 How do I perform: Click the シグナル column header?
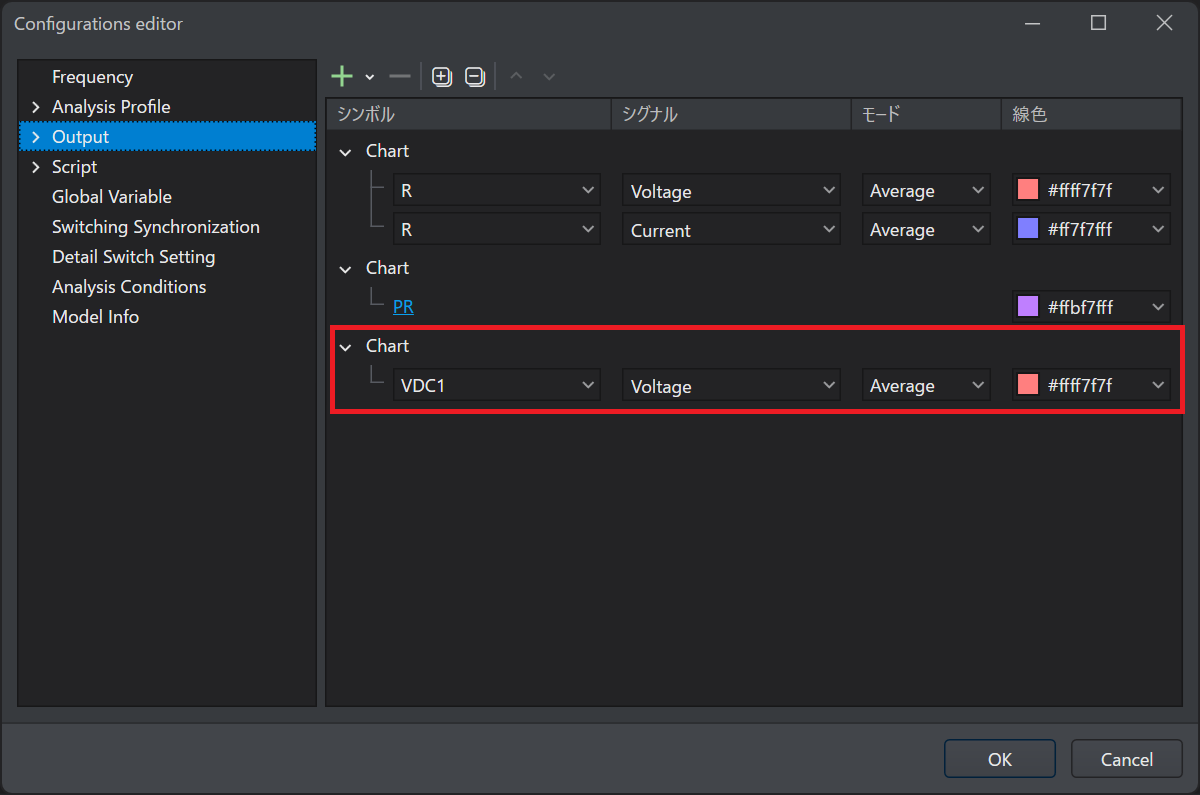click(x=731, y=114)
